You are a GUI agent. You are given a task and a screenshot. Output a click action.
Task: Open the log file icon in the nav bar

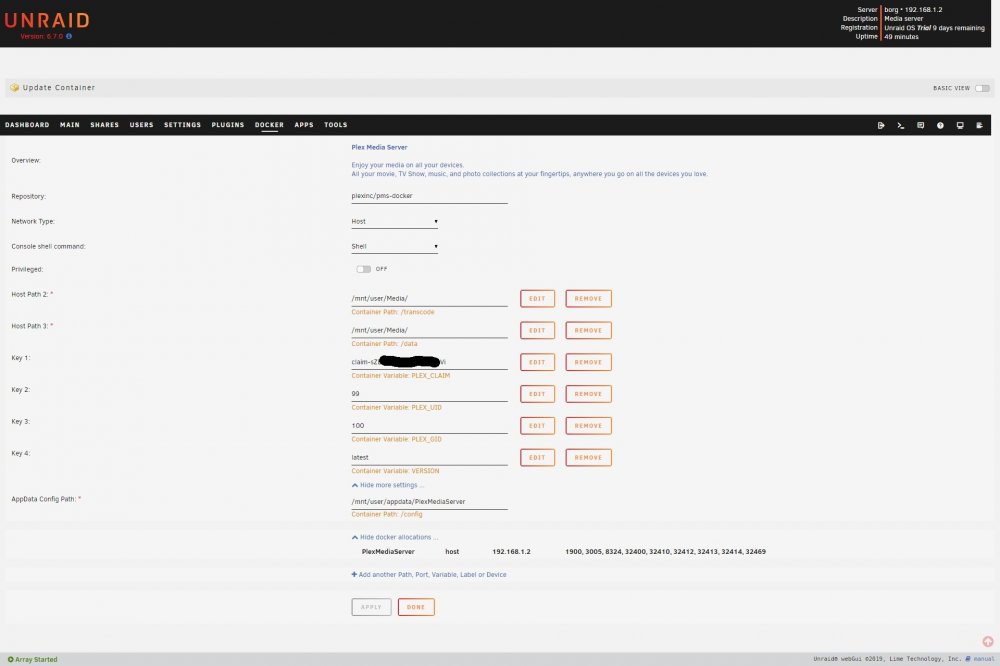(980, 125)
